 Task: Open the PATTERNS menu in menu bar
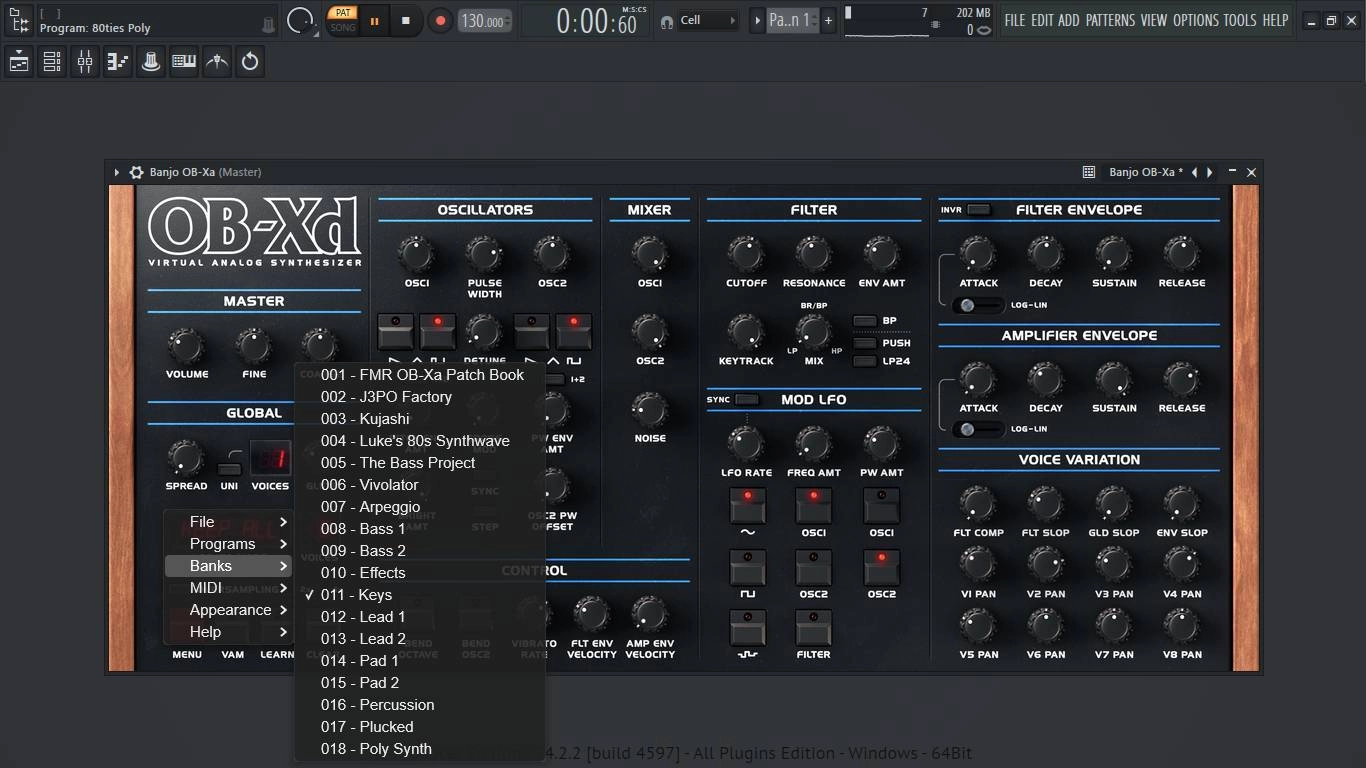pos(1110,20)
